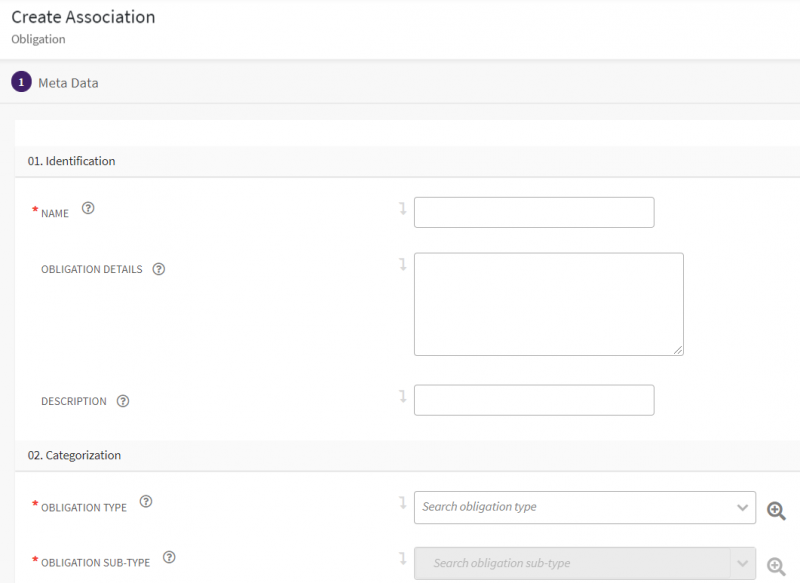800x583 pixels.
Task: Select the 01. Identification section header
Action: tap(74, 161)
